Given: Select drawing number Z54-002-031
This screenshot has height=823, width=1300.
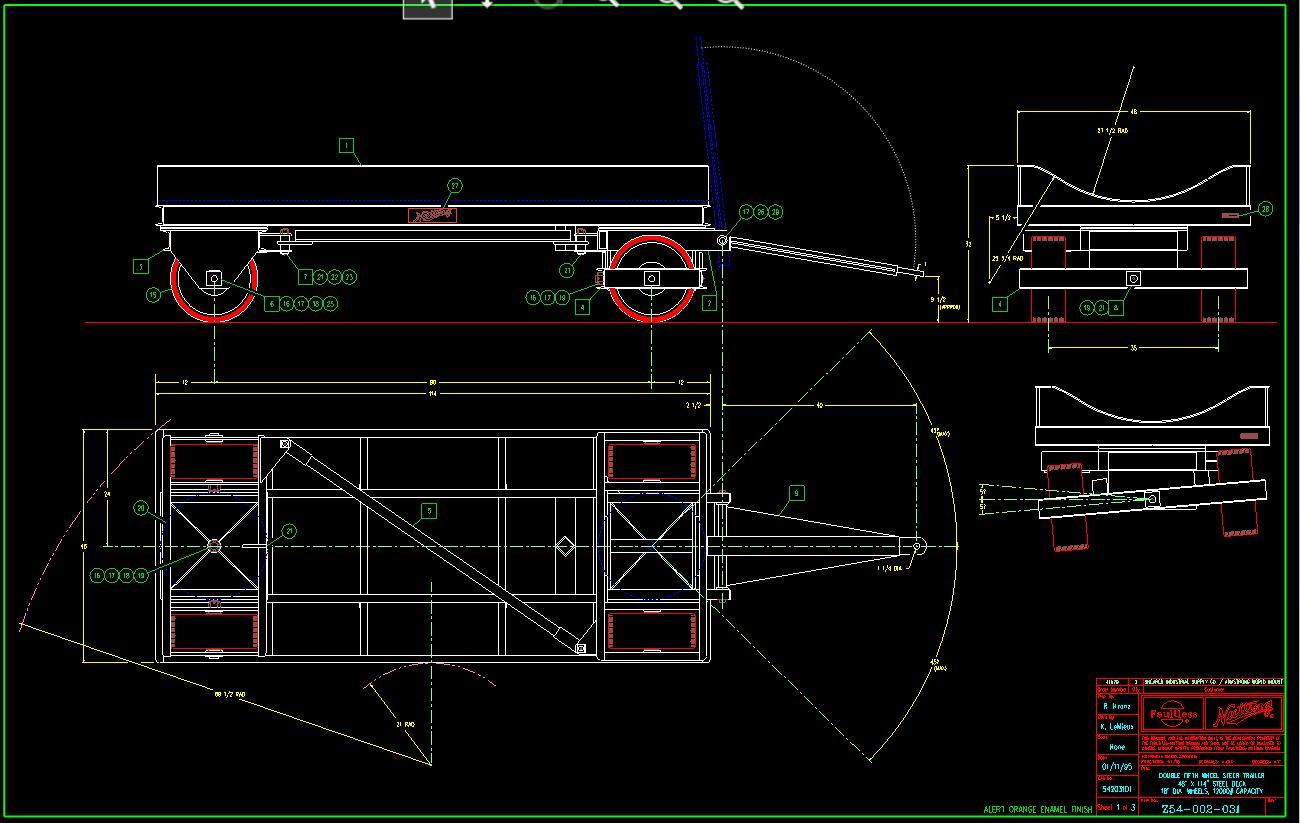Looking at the screenshot, I should 1201,809.
